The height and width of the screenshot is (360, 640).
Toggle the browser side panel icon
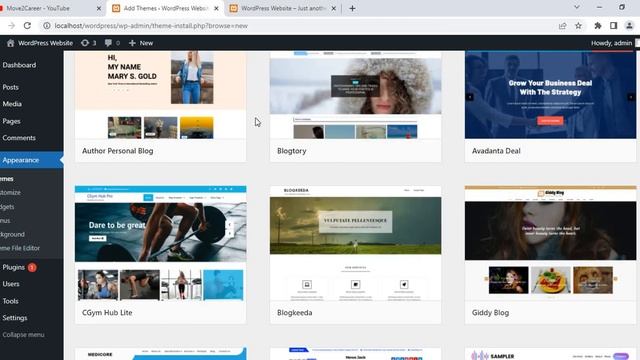pyautogui.click(x=613, y=26)
